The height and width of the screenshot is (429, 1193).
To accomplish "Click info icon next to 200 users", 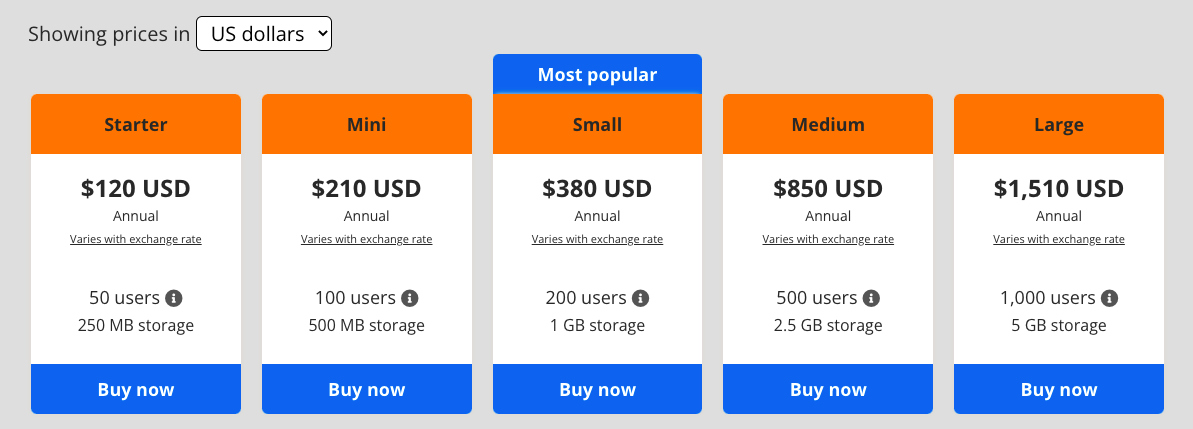I will tap(641, 298).
